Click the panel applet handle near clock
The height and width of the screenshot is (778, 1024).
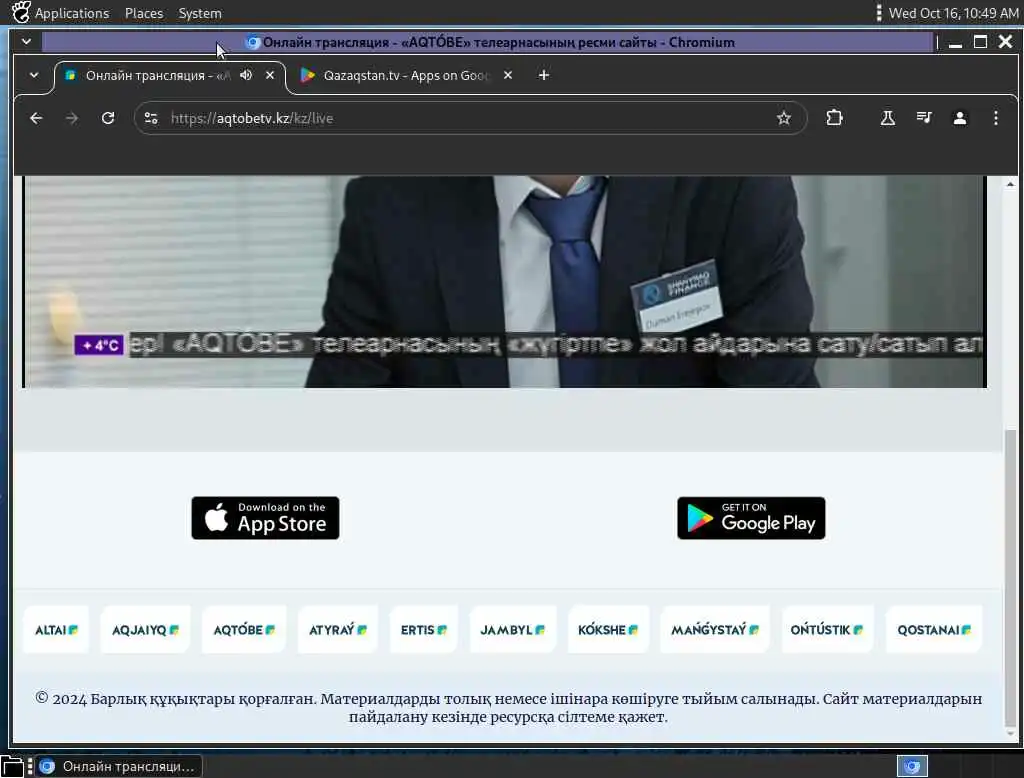878,13
